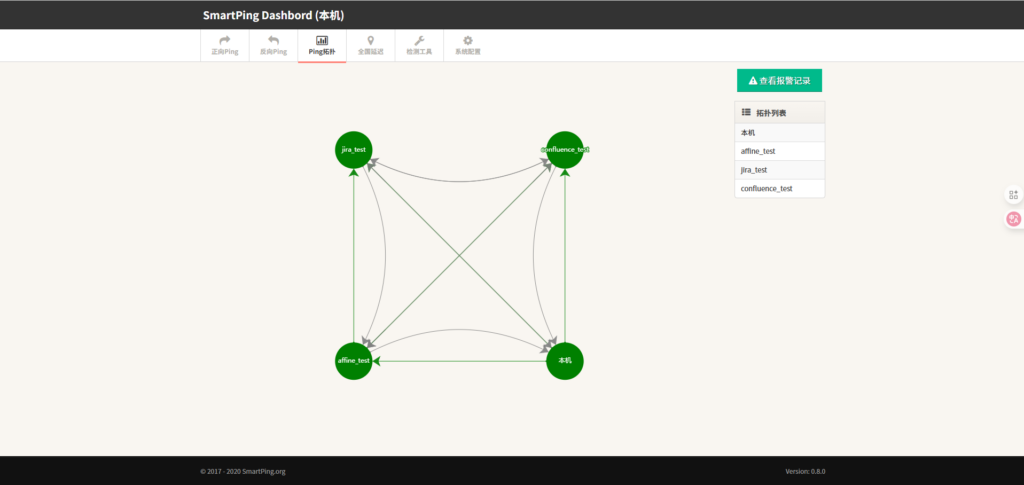Click the floating grid-plus widget icon
The image size is (1024, 485).
coord(1013,195)
